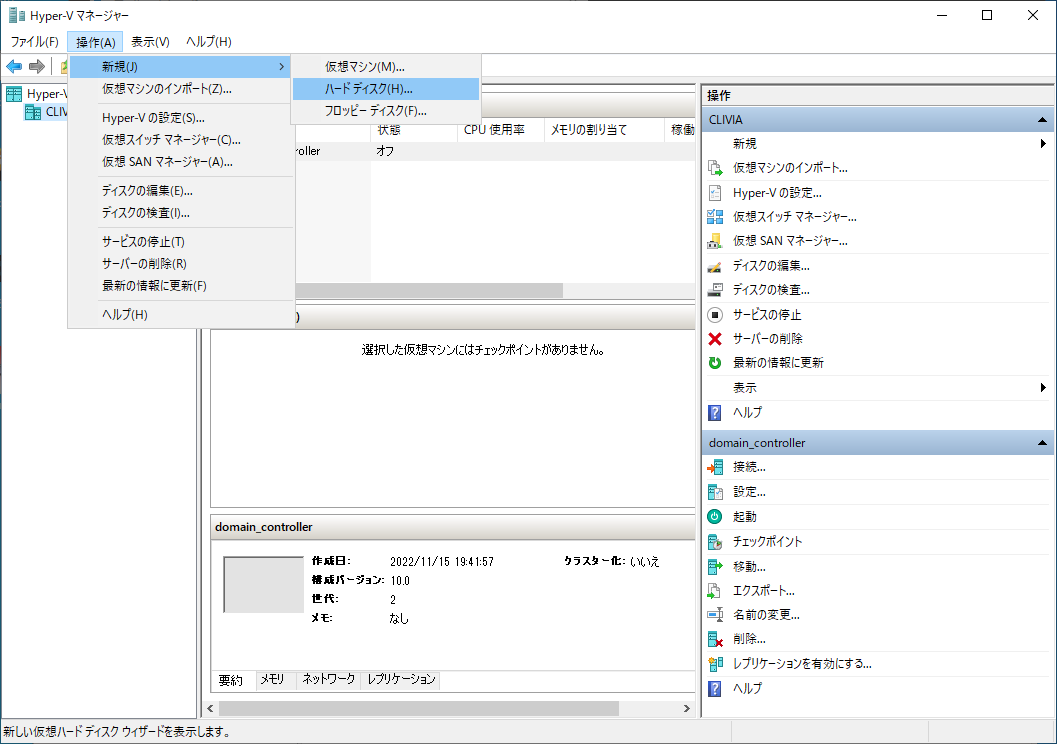Click the red X サーバーの削除 icon

715,338
